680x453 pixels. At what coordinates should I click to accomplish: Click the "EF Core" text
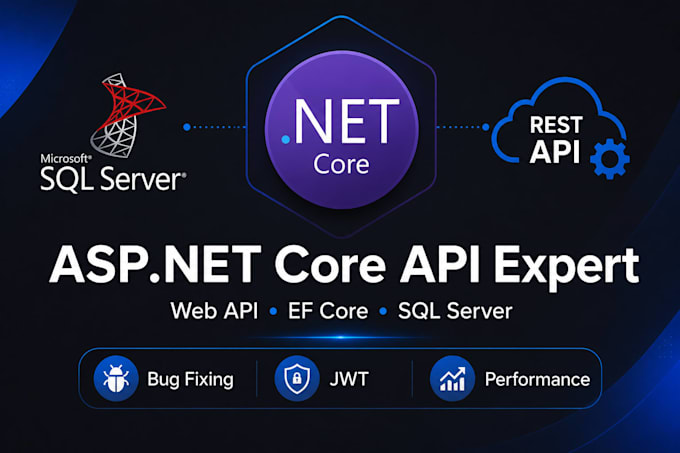point(328,311)
